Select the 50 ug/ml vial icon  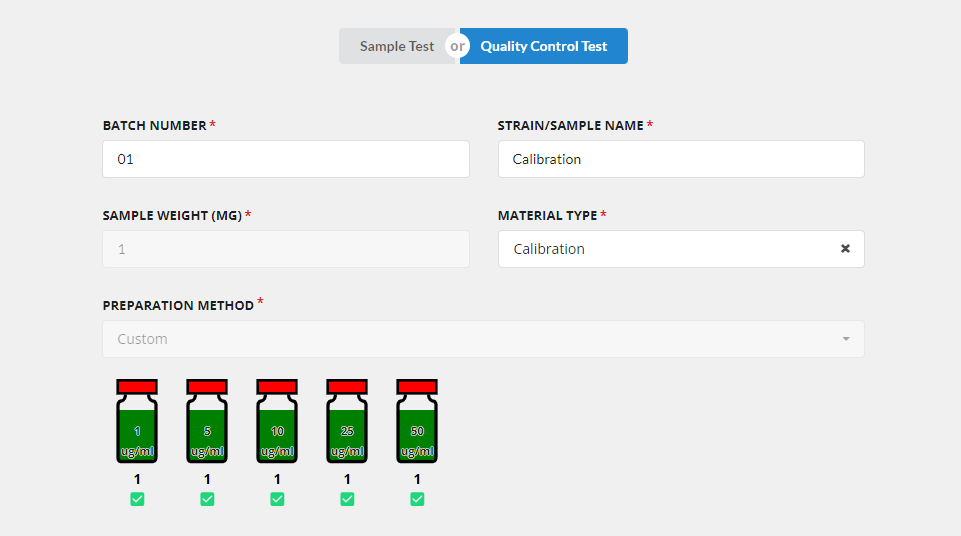(417, 421)
